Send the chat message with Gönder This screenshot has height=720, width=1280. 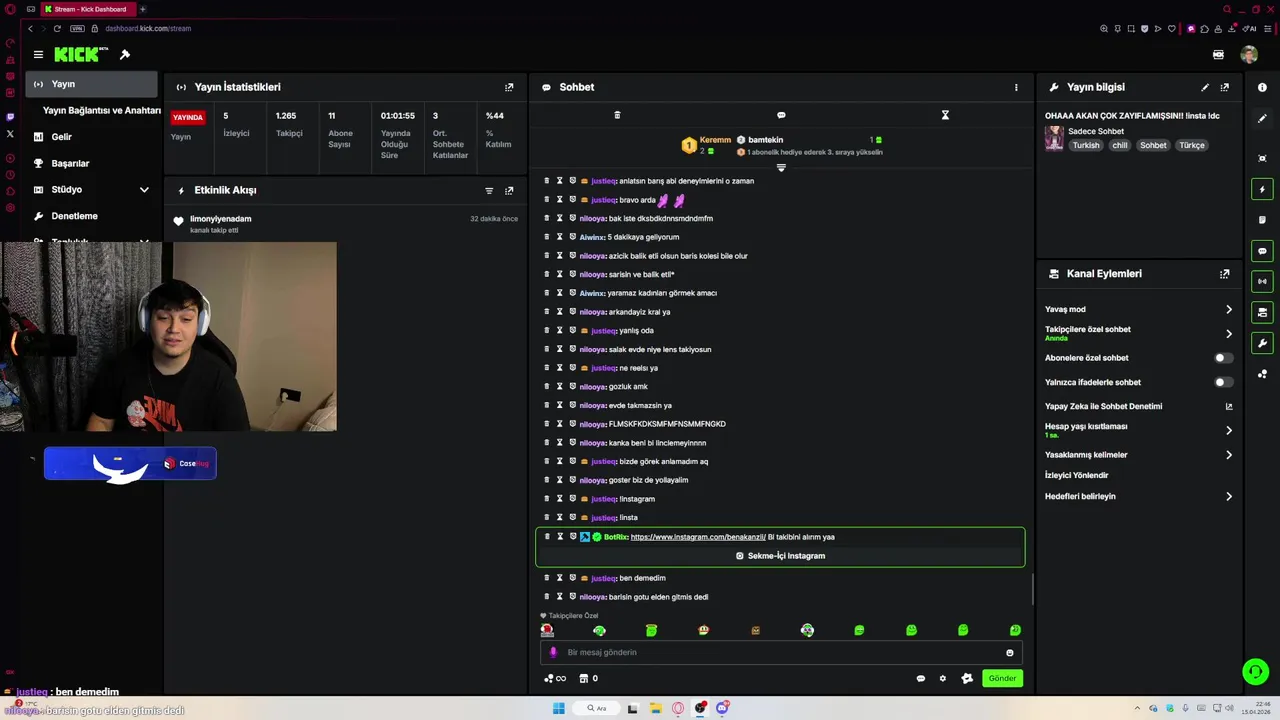click(x=1002, y=678)
